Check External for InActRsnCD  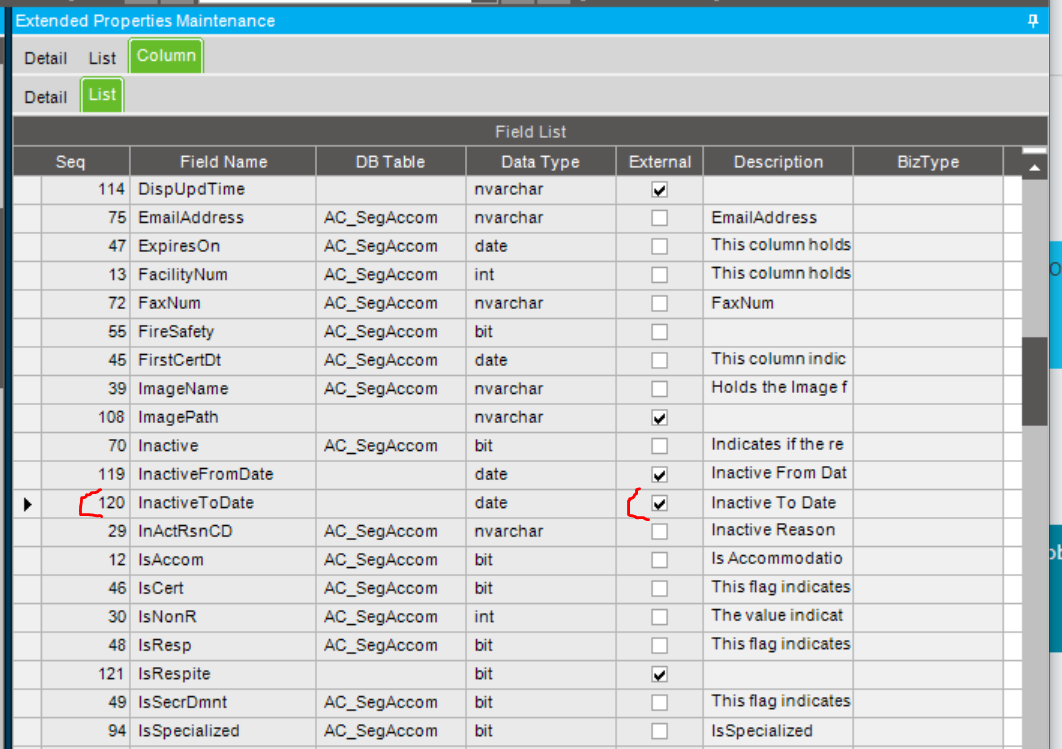coord(659,532)
